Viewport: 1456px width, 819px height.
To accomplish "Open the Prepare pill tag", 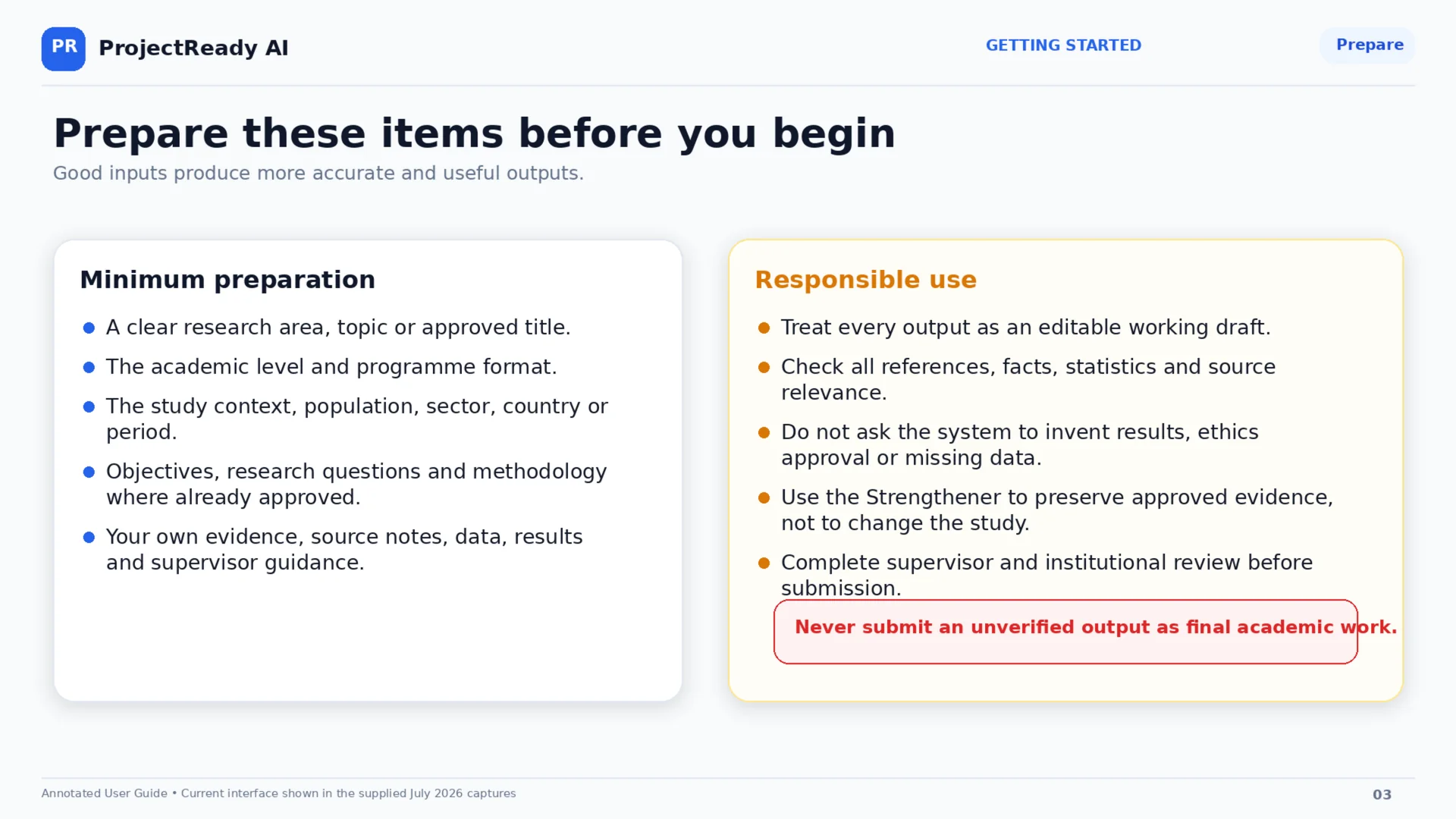I will (1367, 45).
